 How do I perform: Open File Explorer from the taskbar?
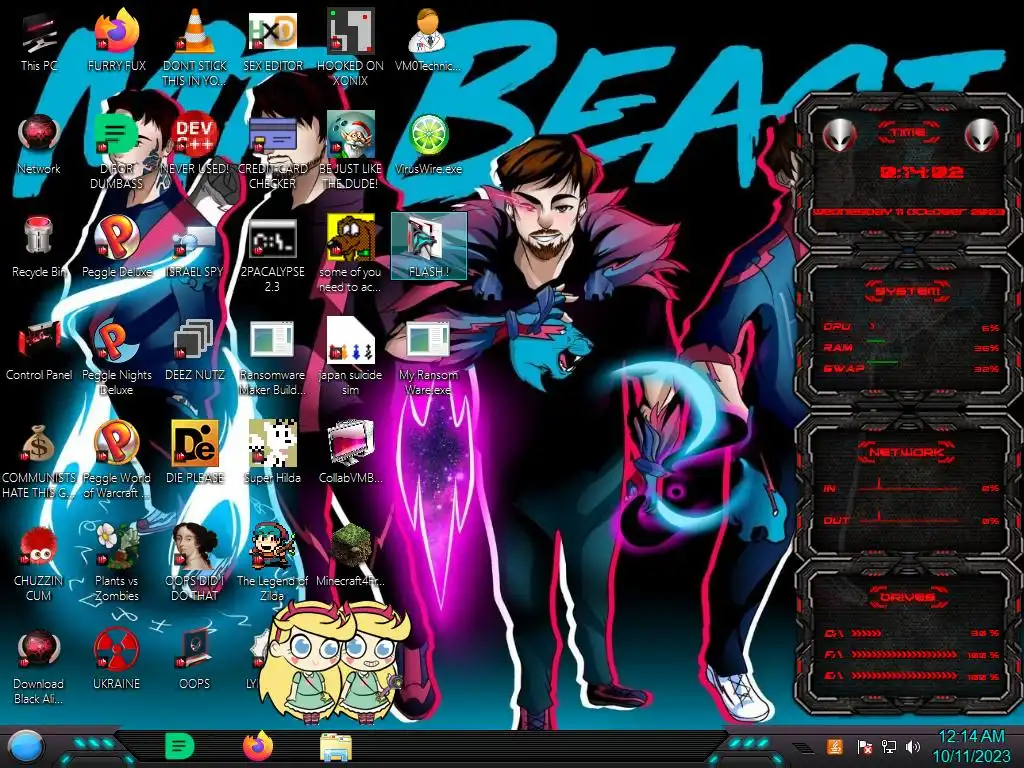(336, 747)
